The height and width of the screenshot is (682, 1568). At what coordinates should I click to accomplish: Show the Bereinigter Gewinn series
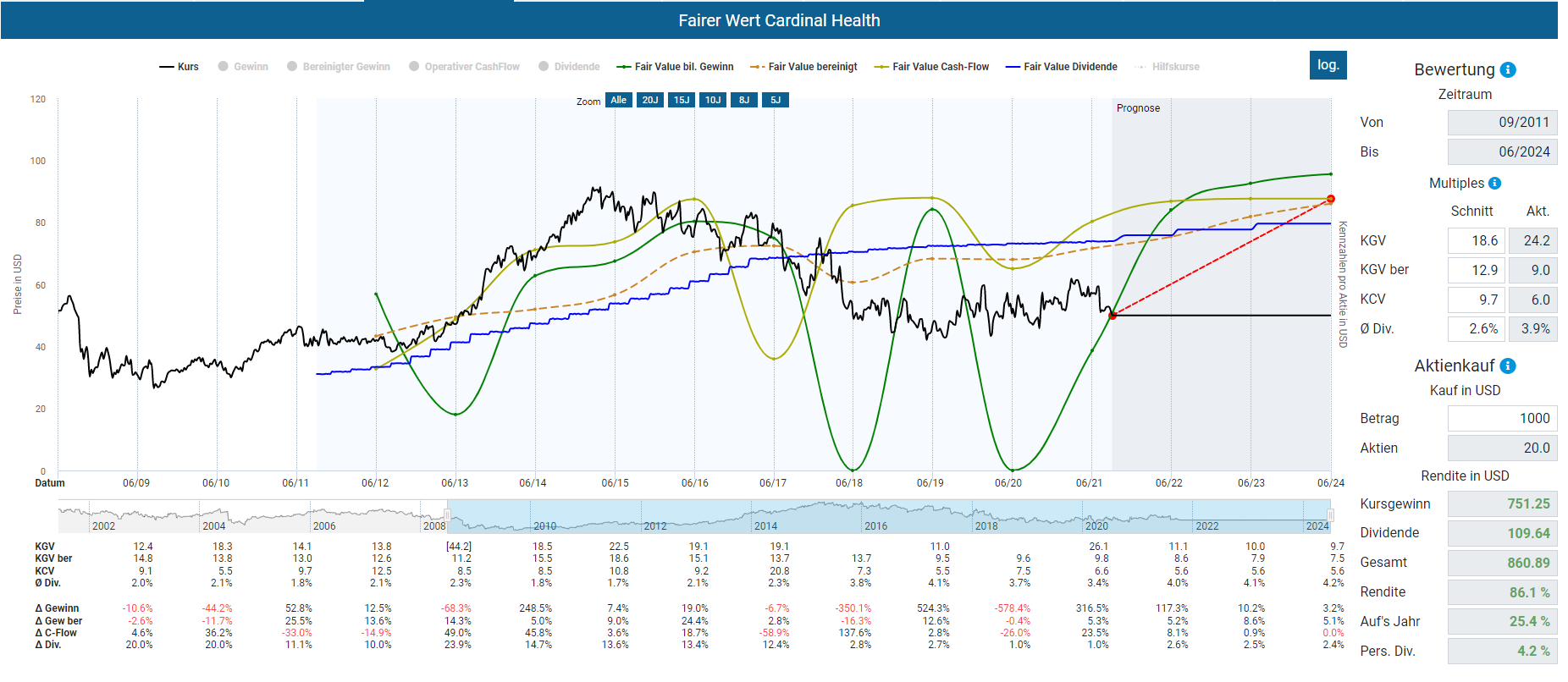click(x=339, y=67)
